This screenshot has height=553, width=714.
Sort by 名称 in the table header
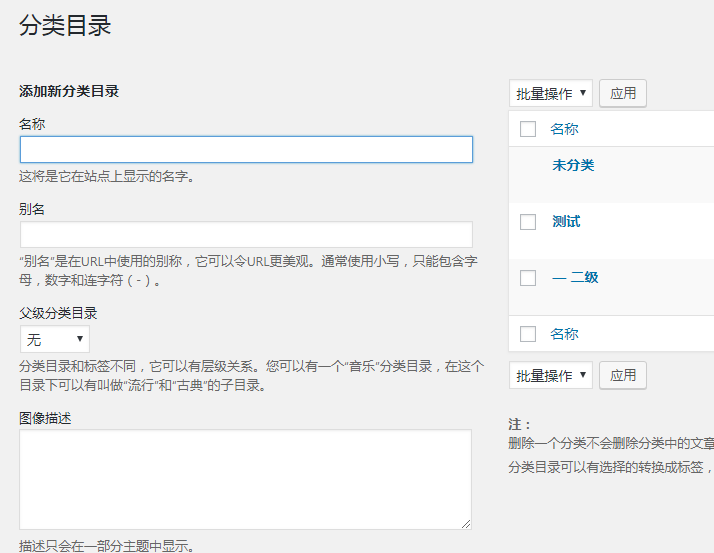pyautogui.click(x=564, y=129)
